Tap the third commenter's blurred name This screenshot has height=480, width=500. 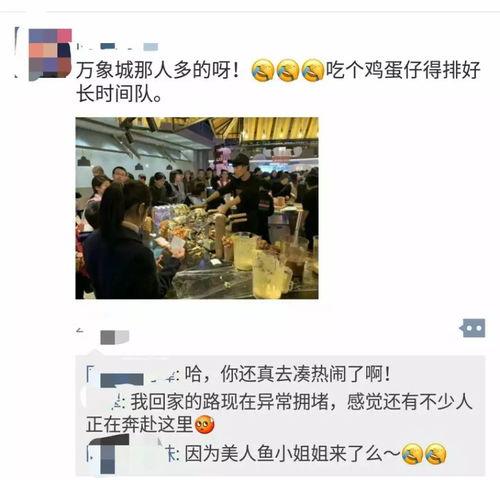pos(132,454)
